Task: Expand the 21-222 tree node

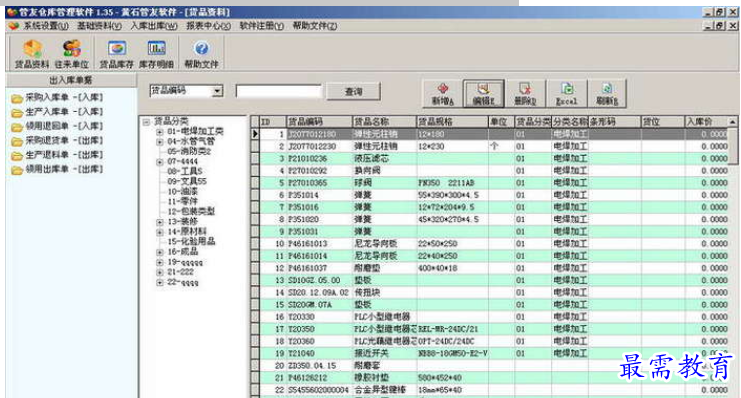Action: pyautogui.click(x=160, y=272)
